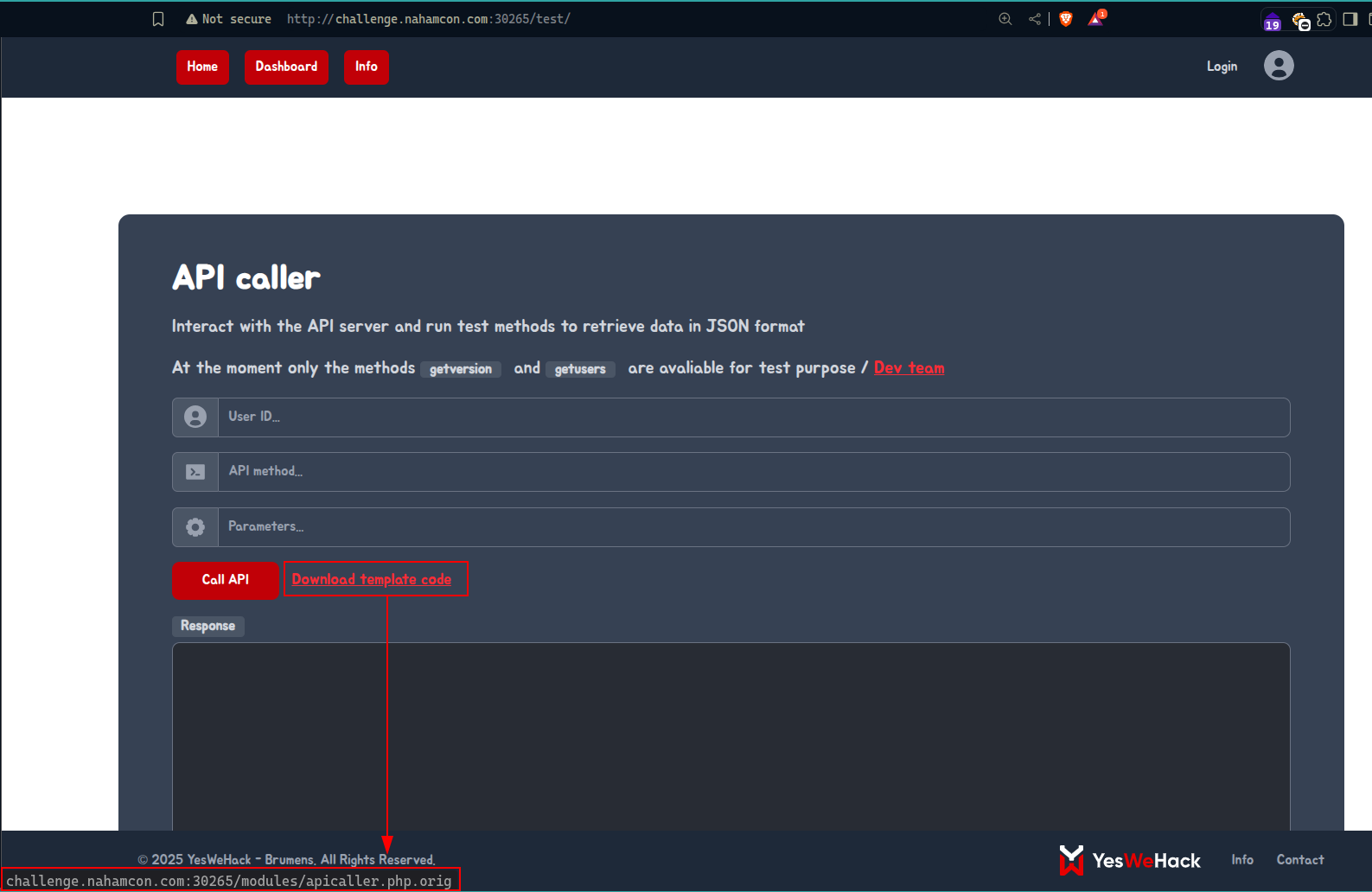Focus the Parameters input field
1372x892 pixels.
point(754,527)
